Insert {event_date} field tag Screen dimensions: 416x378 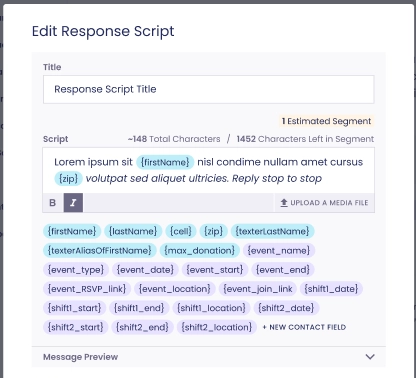(145, 269)
